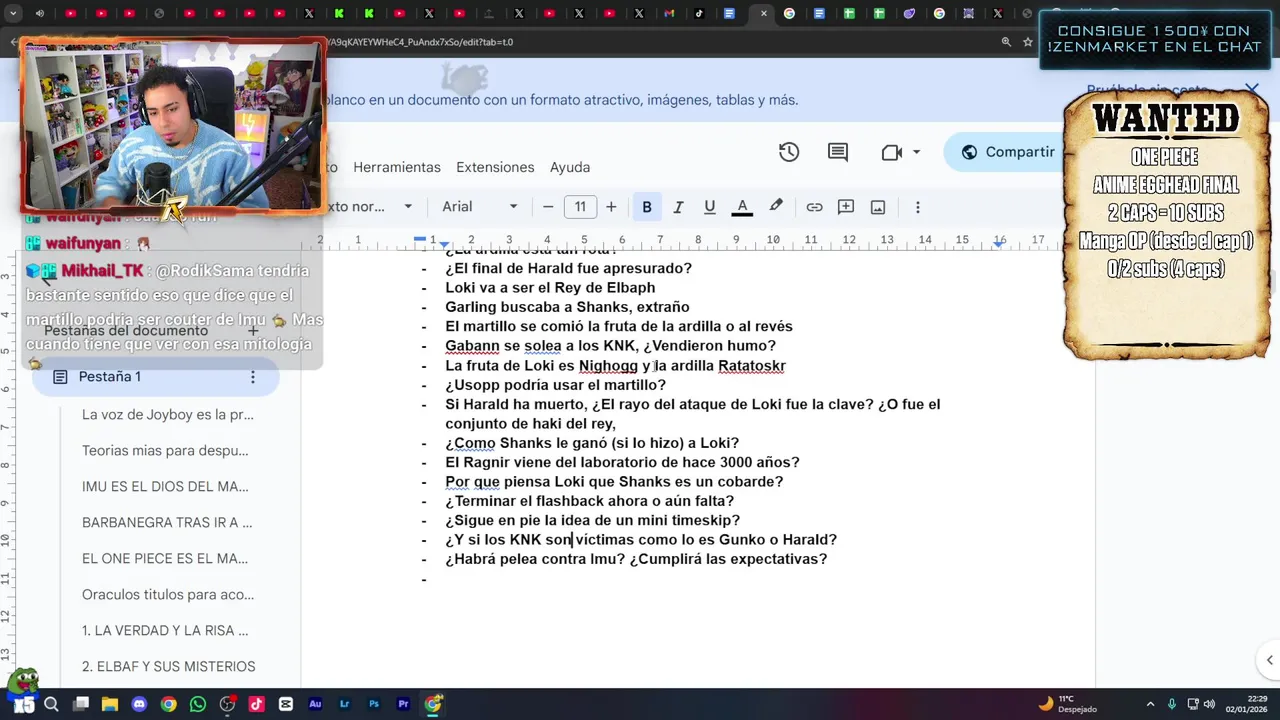Click the font size field showing 11

pos(580,207)
